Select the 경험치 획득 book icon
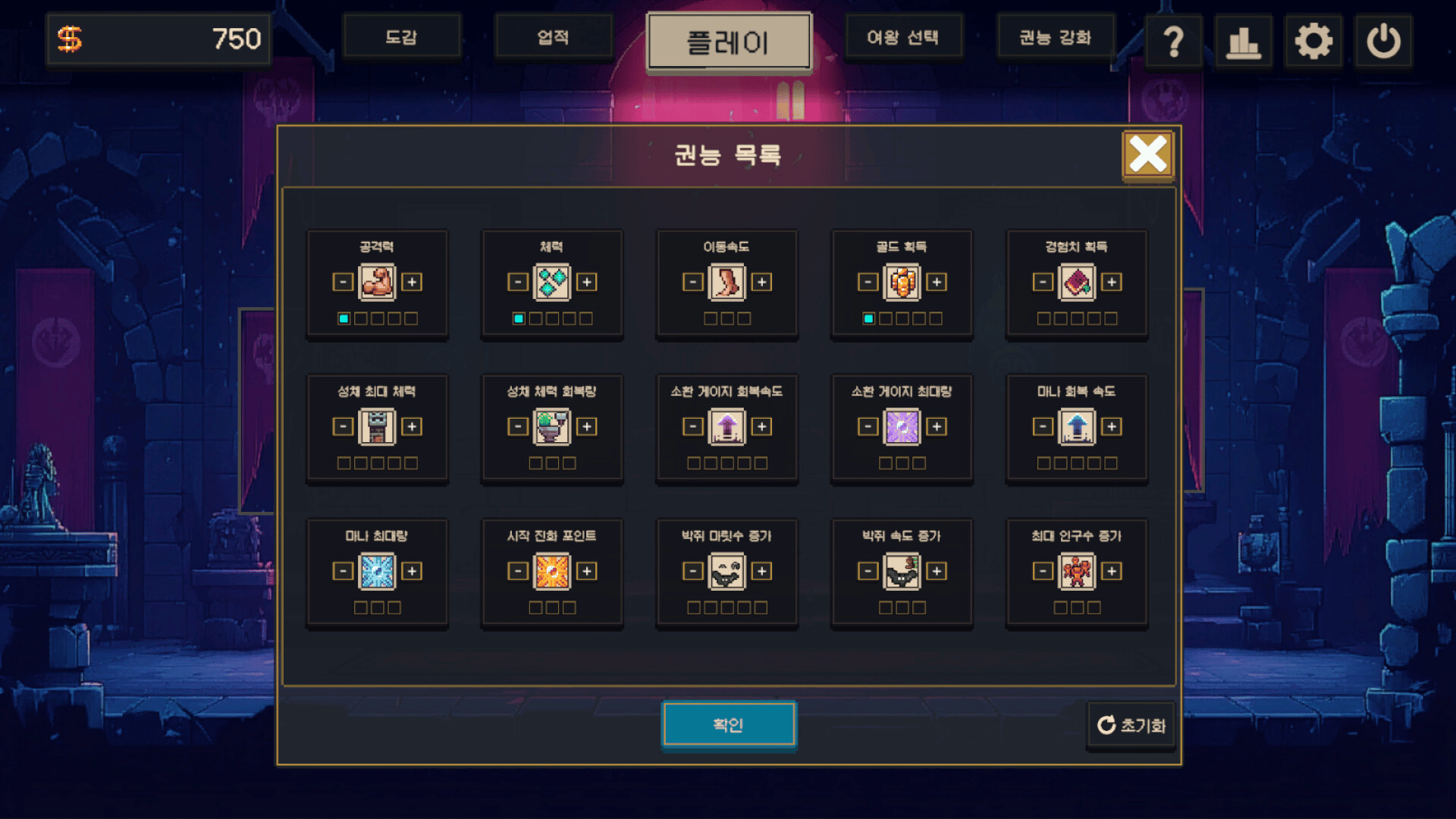Screen dimensions: 1456x819 [1077, 282]
